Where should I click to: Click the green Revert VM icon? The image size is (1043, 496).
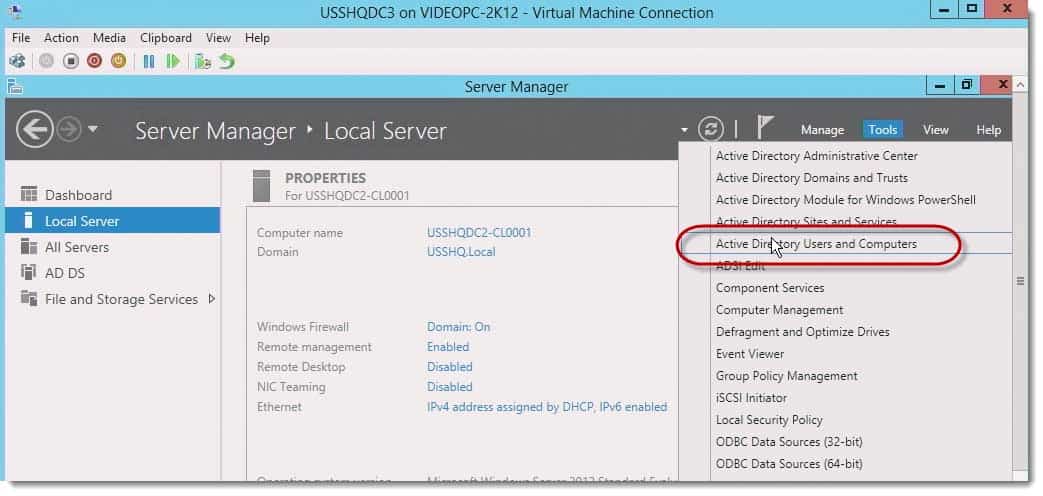[x=227, y=61]
